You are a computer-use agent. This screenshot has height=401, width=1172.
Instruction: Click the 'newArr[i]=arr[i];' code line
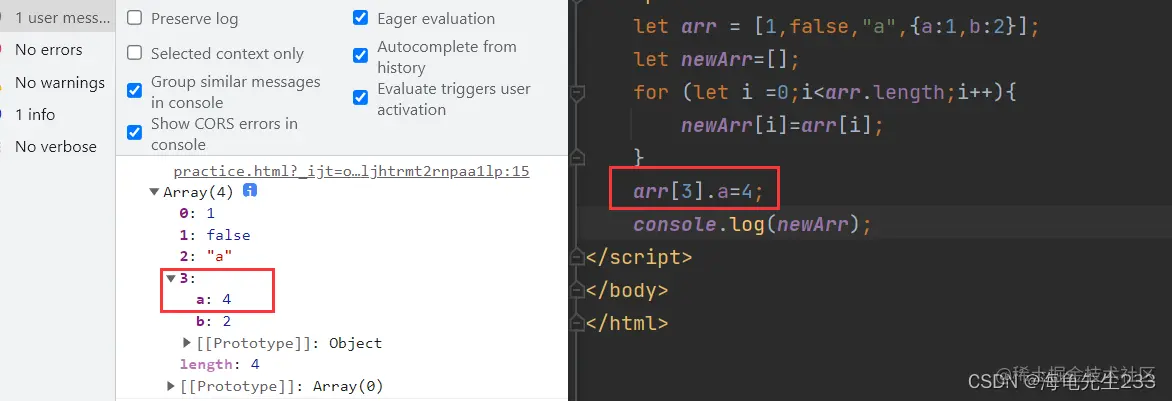(x=782, y=125)
